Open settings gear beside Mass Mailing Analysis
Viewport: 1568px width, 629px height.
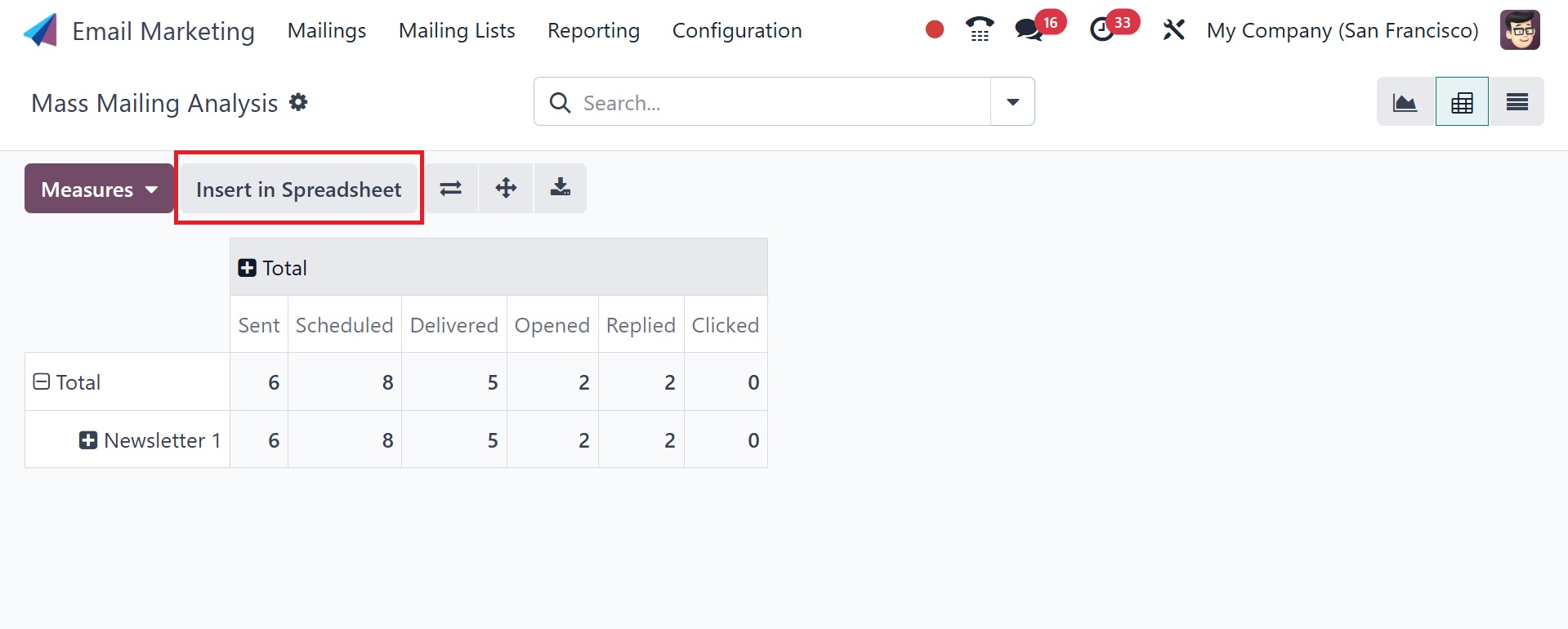click(x=299, y=102)
